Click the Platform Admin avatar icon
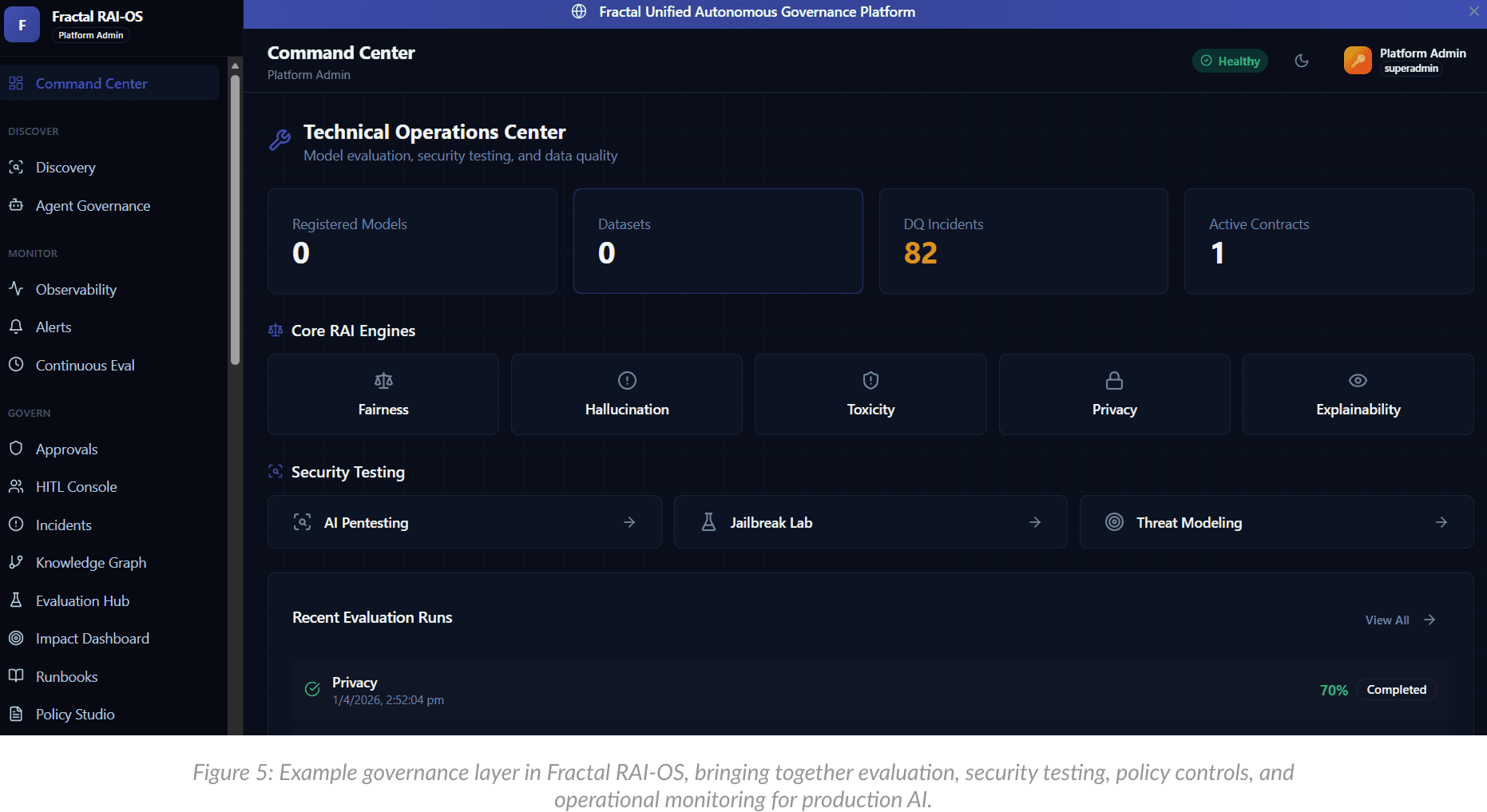This screenshot has width=1487, height=812. tap(1358, 61)
